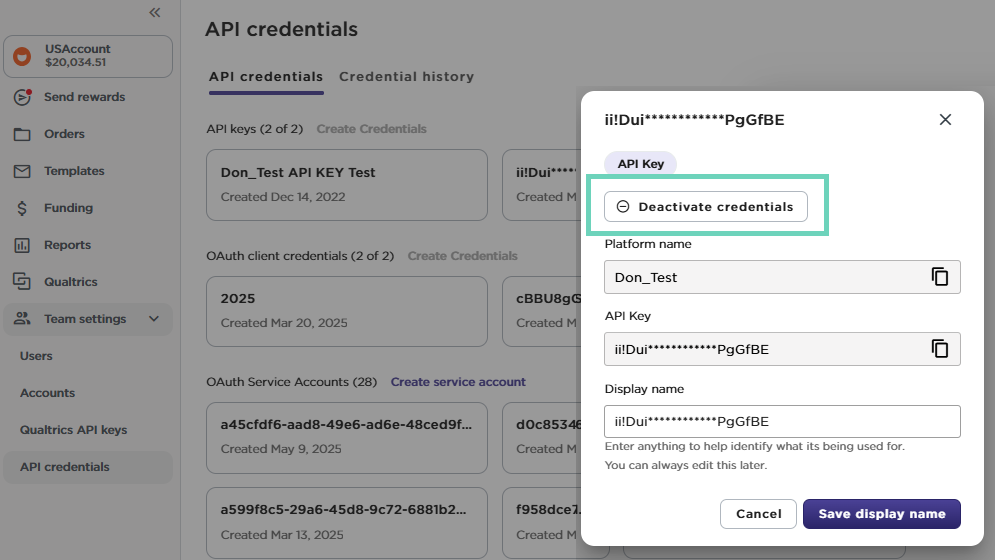Click 'OAuth Service Accounts (28)' label
Screen dimensions: 995x560
point(291,382)
